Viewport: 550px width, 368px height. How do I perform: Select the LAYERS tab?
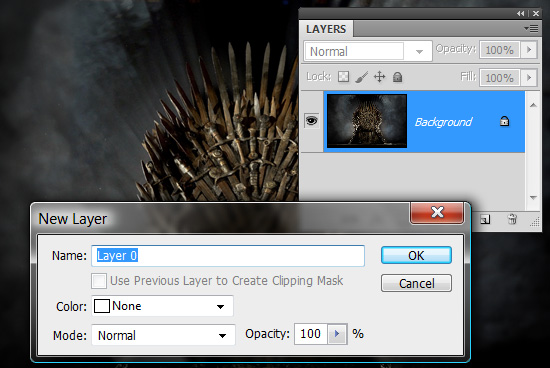tap(326, 29)
